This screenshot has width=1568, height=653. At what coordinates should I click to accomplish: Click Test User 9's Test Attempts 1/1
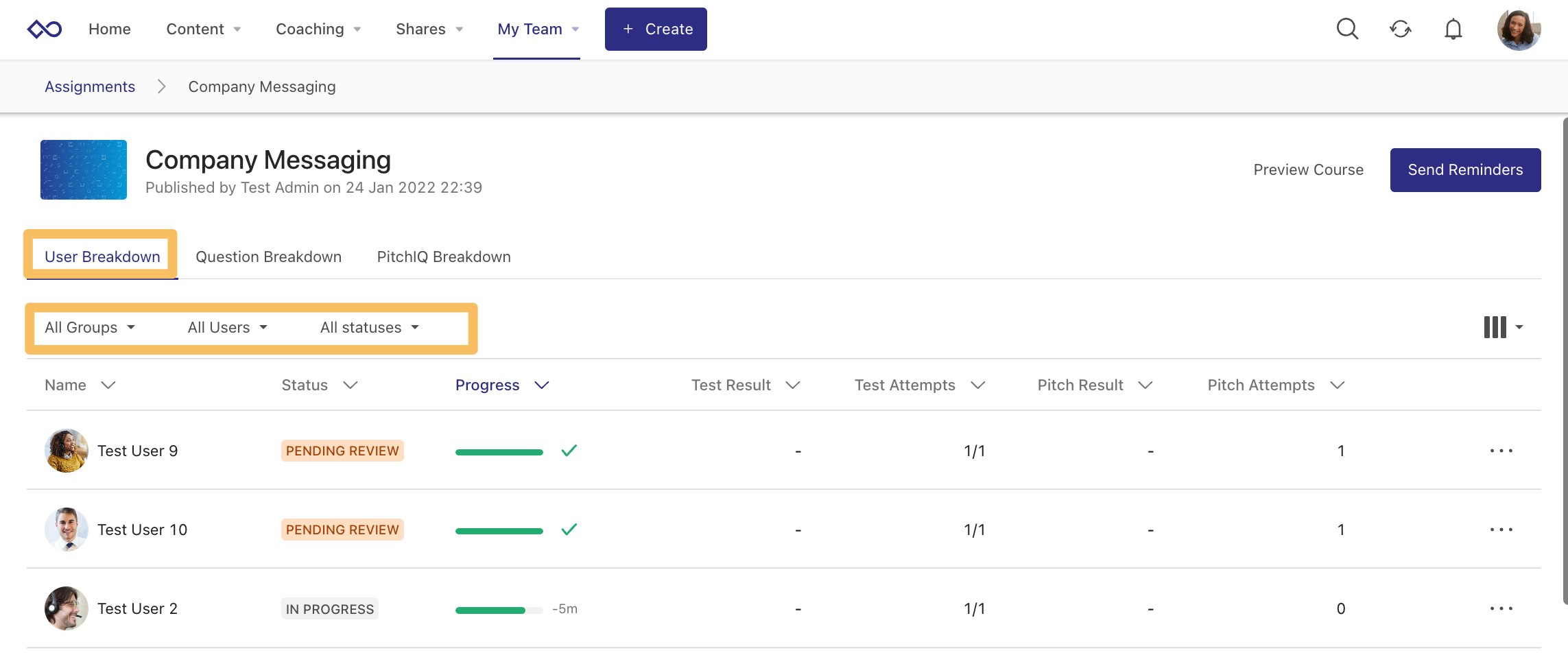click(x=974, y=451)
